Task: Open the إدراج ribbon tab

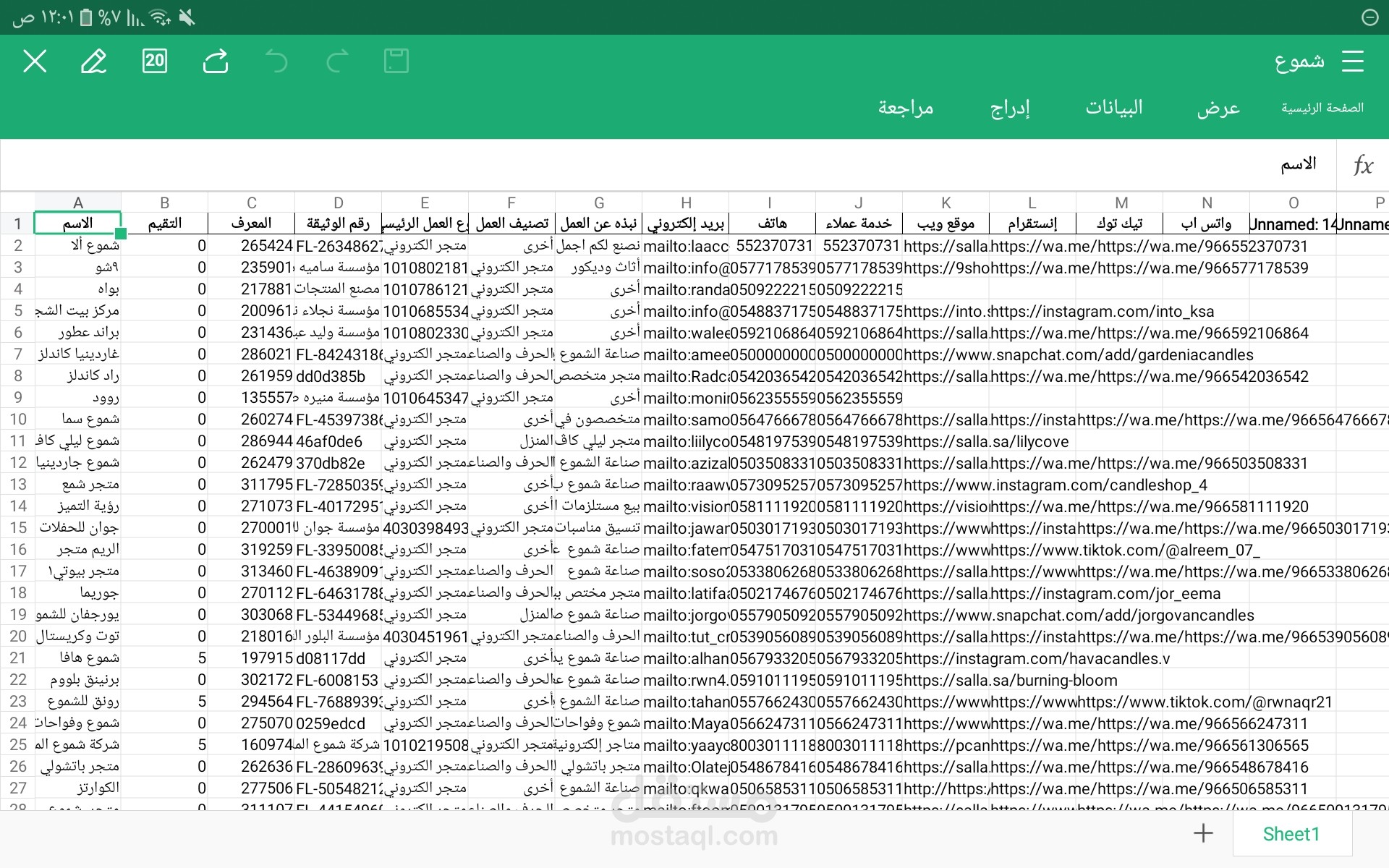Action: point(1010,108)
